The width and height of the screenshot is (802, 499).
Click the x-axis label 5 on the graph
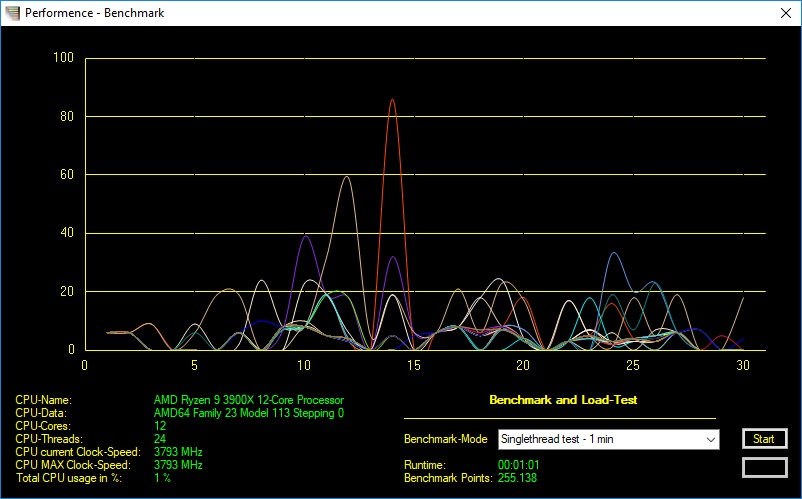click(194, 365)
